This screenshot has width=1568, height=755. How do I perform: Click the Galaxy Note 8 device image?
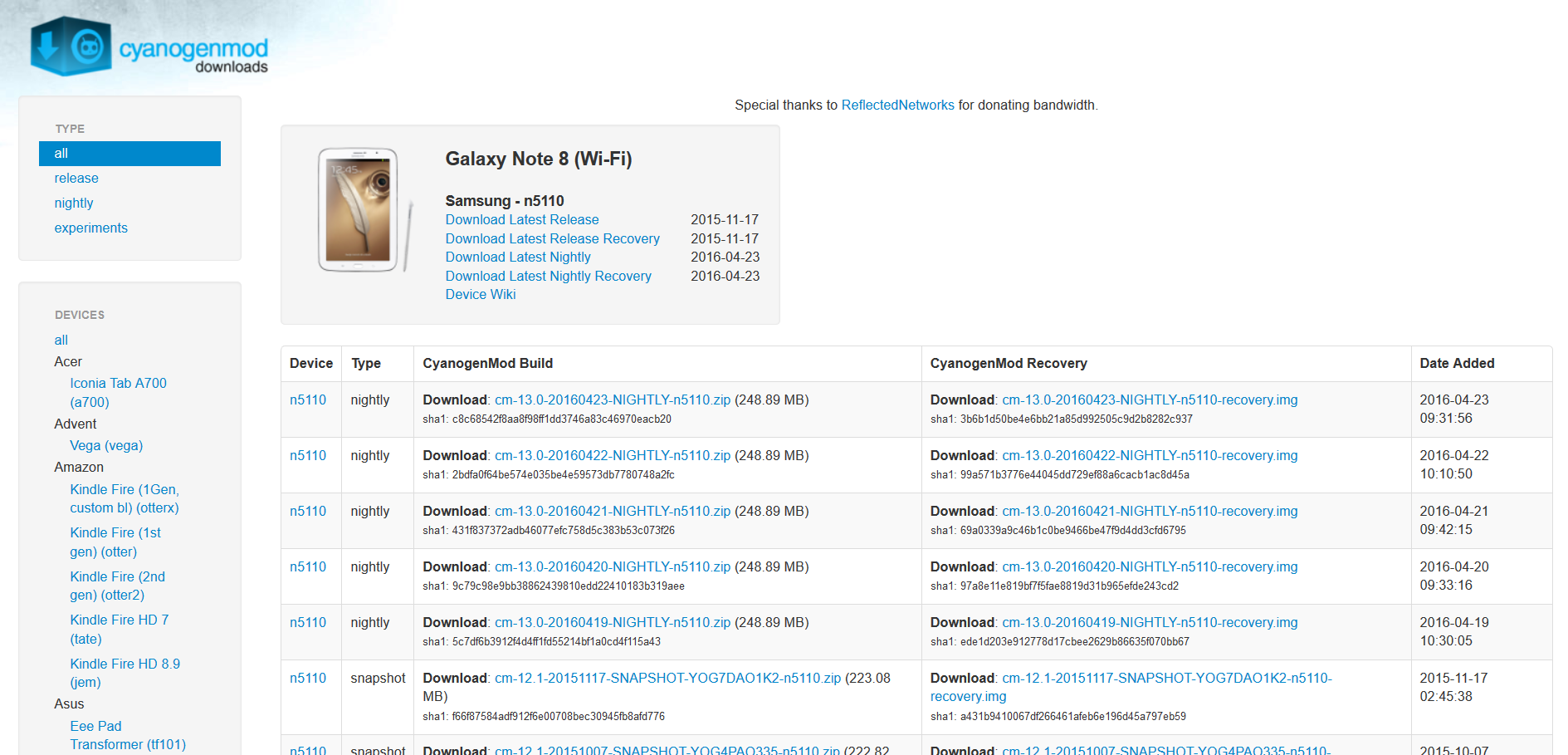(365, 210)
